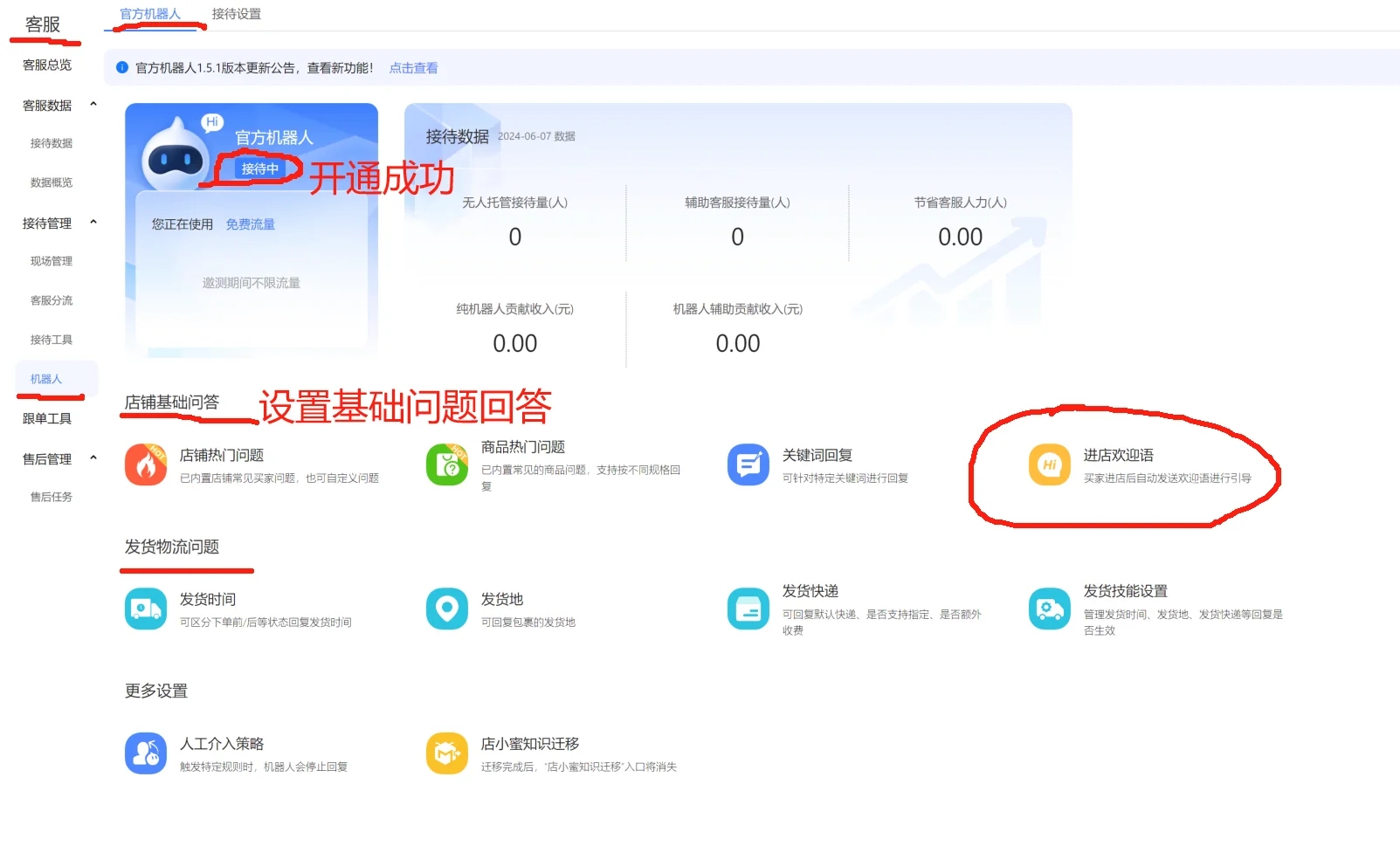Viewport: 1400px width, 846px height.
Task: Collapse the 接待管理 sidebar section arrow
Action: pyautogui.click(x=93, y=223)
